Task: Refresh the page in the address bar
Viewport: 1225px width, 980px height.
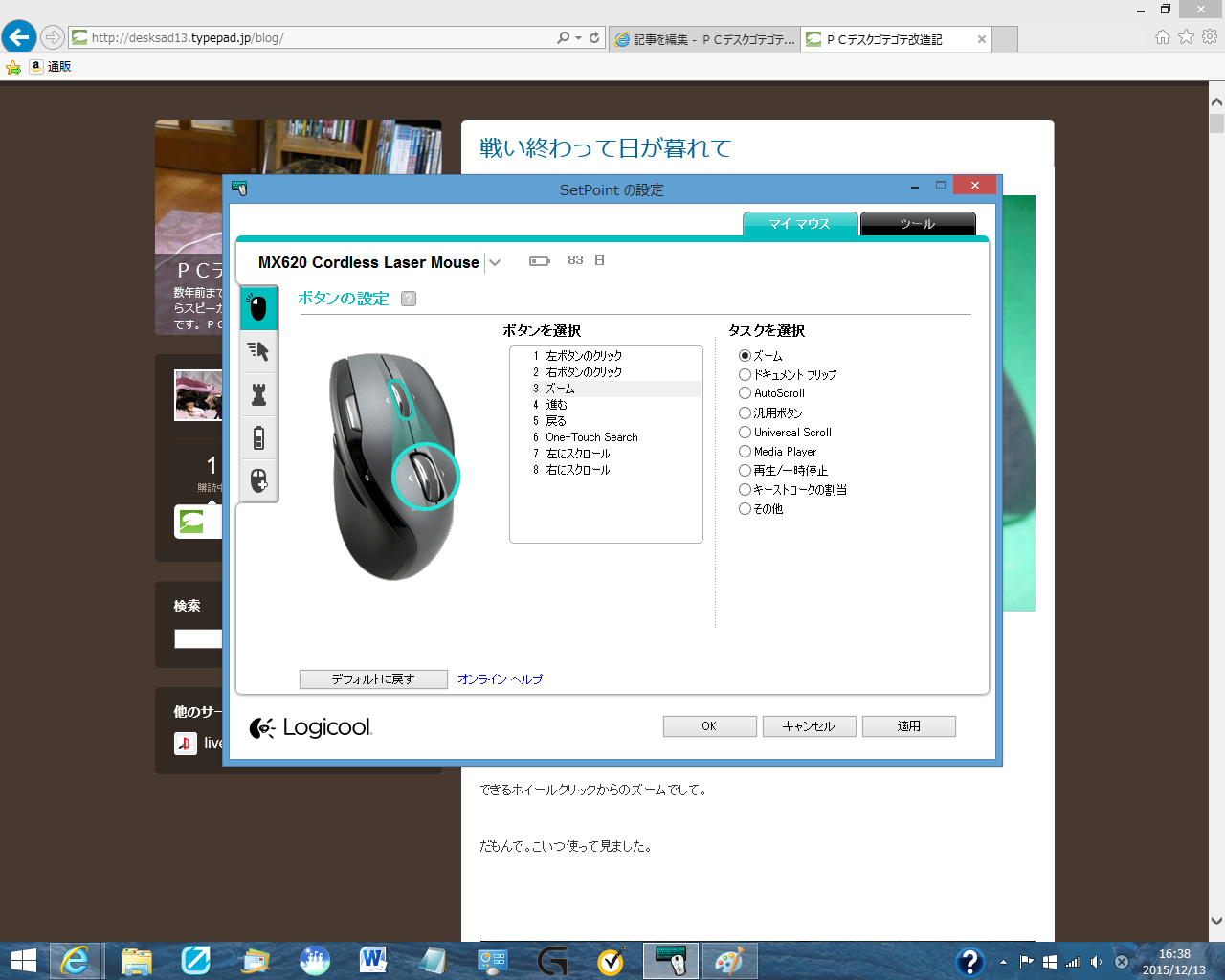Action: (x=594, y=37)
